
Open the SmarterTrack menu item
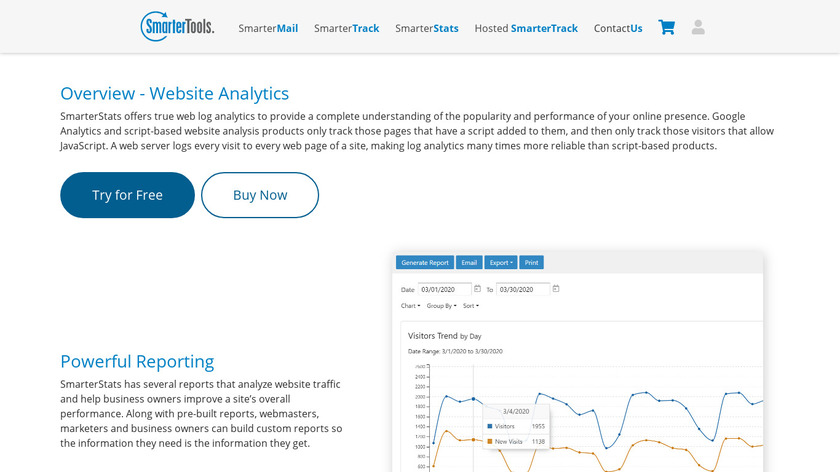(347, 28)
